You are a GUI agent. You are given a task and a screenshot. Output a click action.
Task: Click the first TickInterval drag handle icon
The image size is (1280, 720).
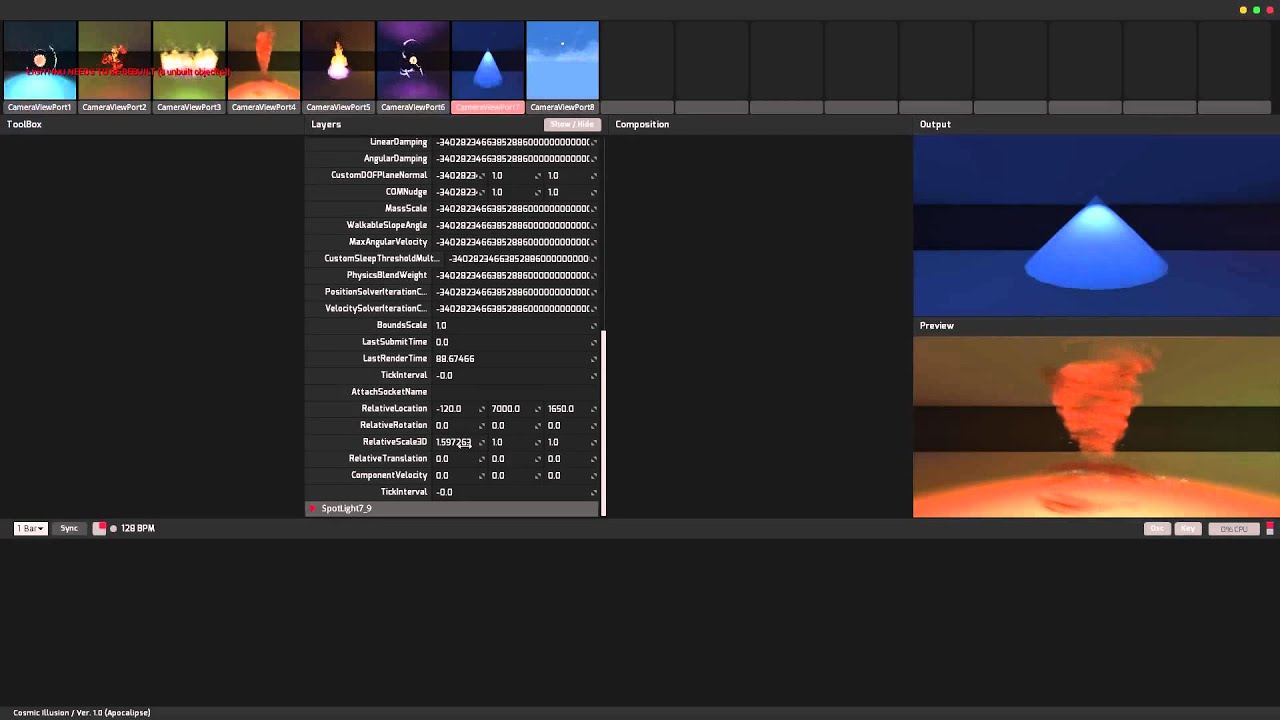[x=594, y=376]
